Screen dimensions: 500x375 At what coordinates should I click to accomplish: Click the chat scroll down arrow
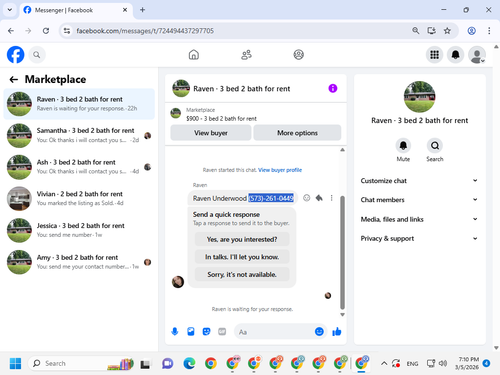point(342,315)
